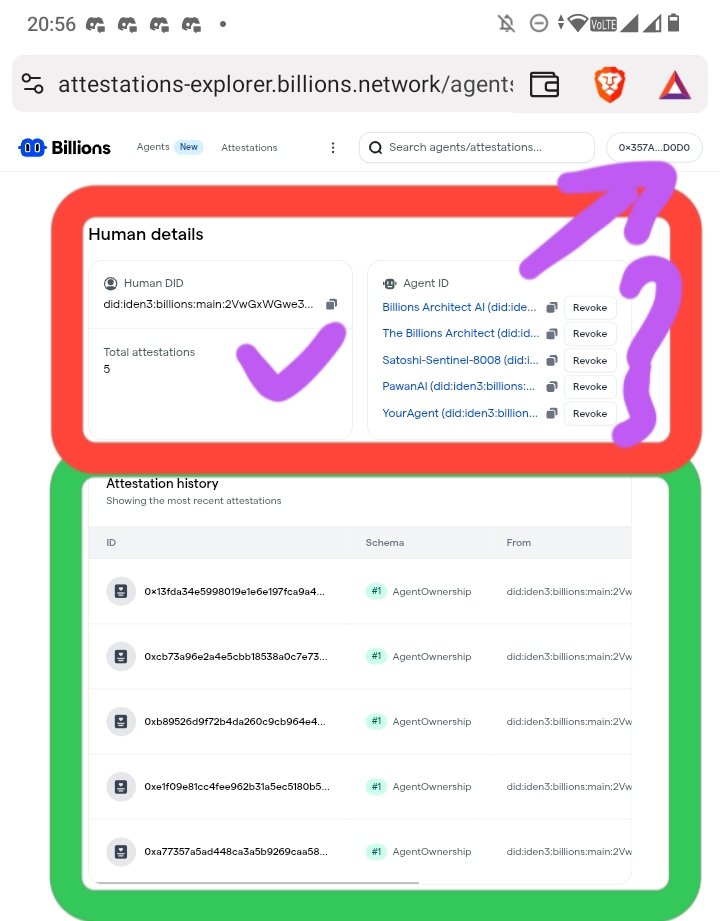Tap the battery status icon
The height and width of the screenshot is (921, 720).
tap(674, 23)
